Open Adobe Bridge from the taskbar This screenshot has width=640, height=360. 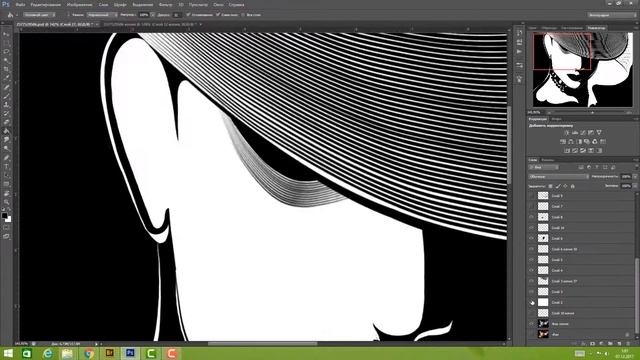[x=109, y=353]
